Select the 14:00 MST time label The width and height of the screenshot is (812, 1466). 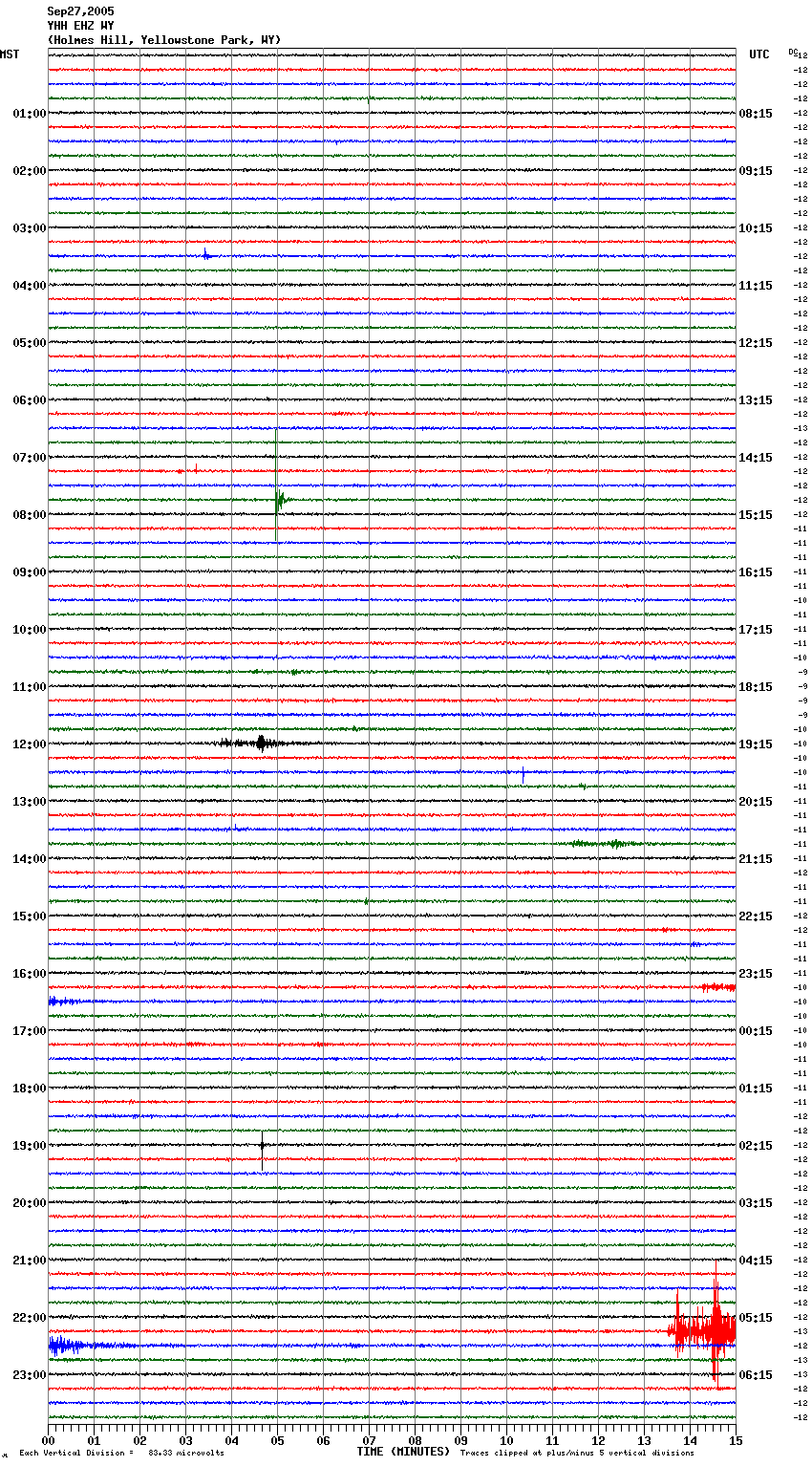click(30, 859)
